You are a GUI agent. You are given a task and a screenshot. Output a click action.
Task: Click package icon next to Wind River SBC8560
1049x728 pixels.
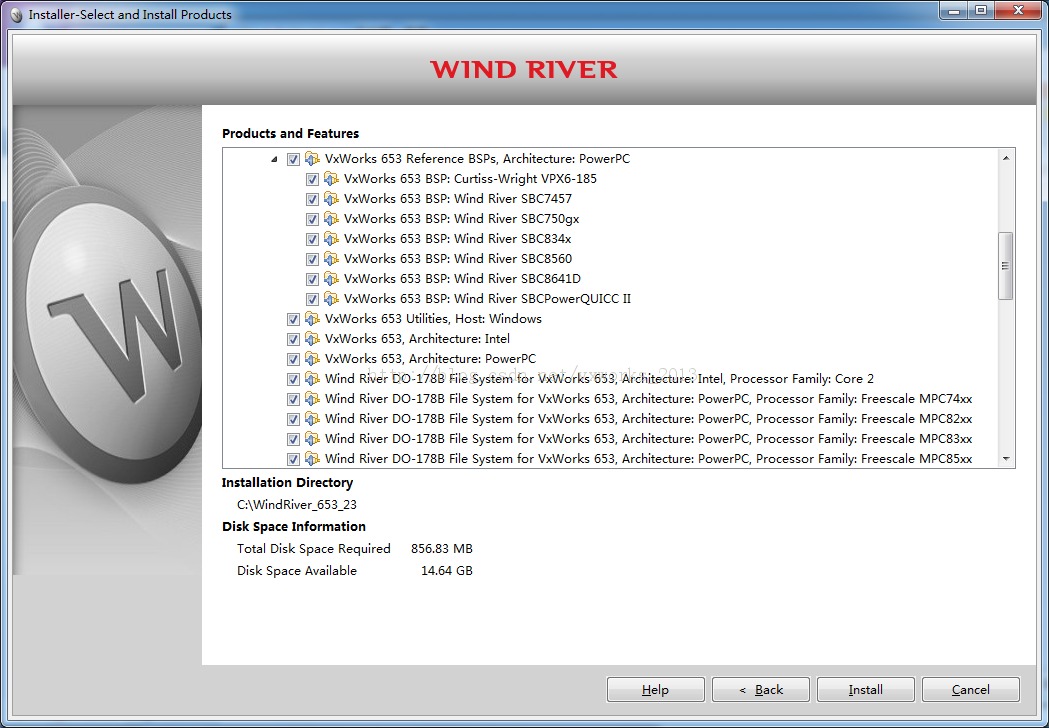[x=330, y=260]
